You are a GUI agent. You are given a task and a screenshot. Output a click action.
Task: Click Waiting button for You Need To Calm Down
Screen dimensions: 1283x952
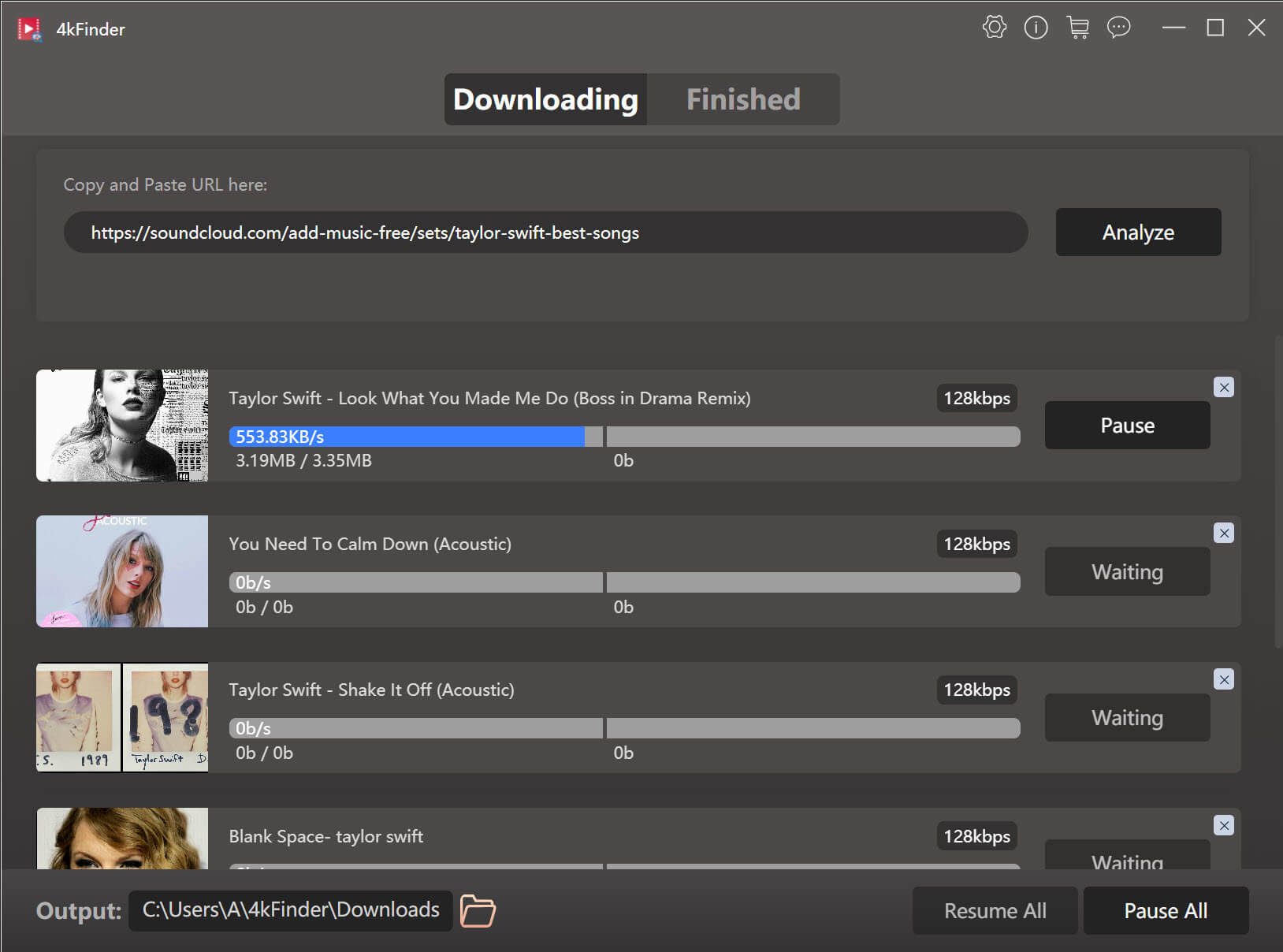point(1127,572)
